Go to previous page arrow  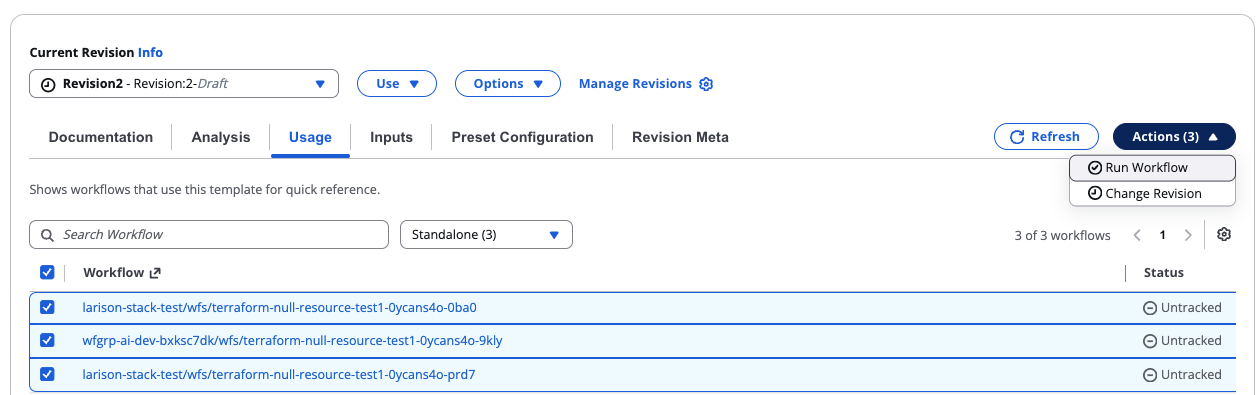pyautogui.click(x=1137, y=236)
